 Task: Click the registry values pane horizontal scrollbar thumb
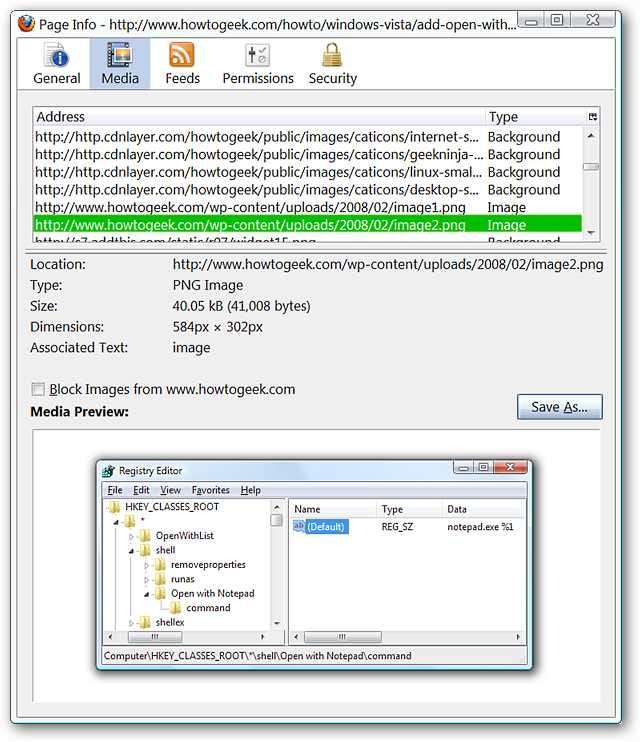point(342,637)
